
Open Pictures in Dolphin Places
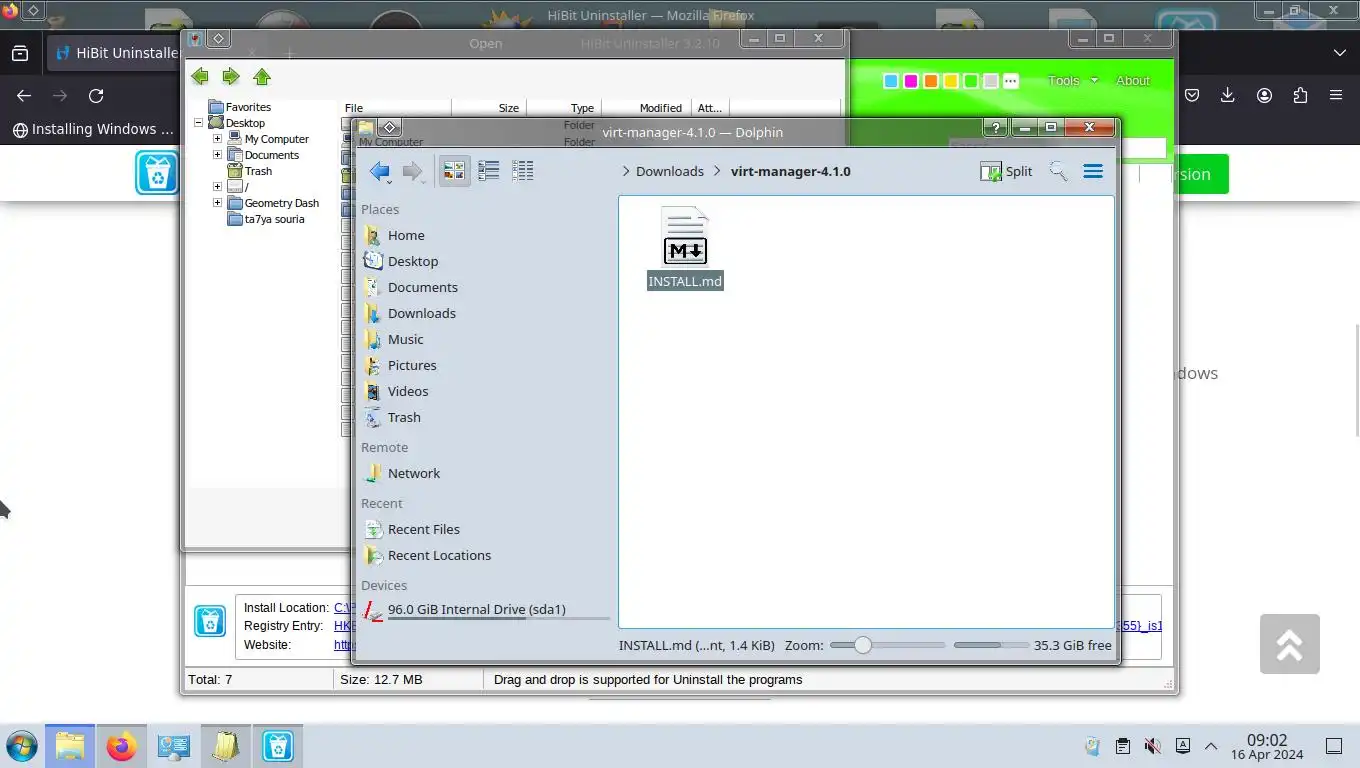pyautogui.click(x=412, y=365)
